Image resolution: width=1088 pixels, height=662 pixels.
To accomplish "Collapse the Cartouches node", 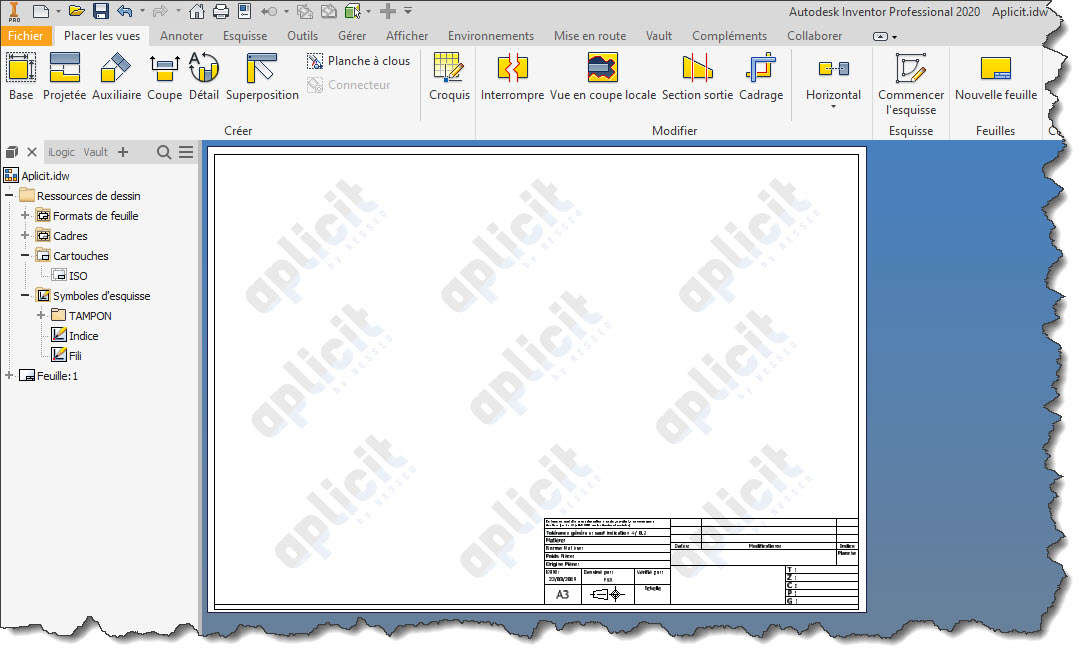I will tap(25, 255).
